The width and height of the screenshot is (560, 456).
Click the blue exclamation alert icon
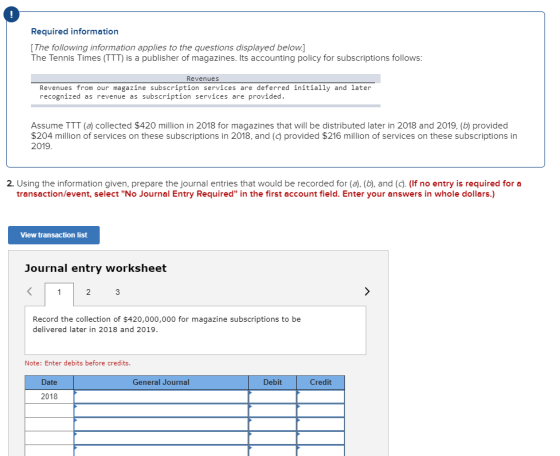click(11, 15)
